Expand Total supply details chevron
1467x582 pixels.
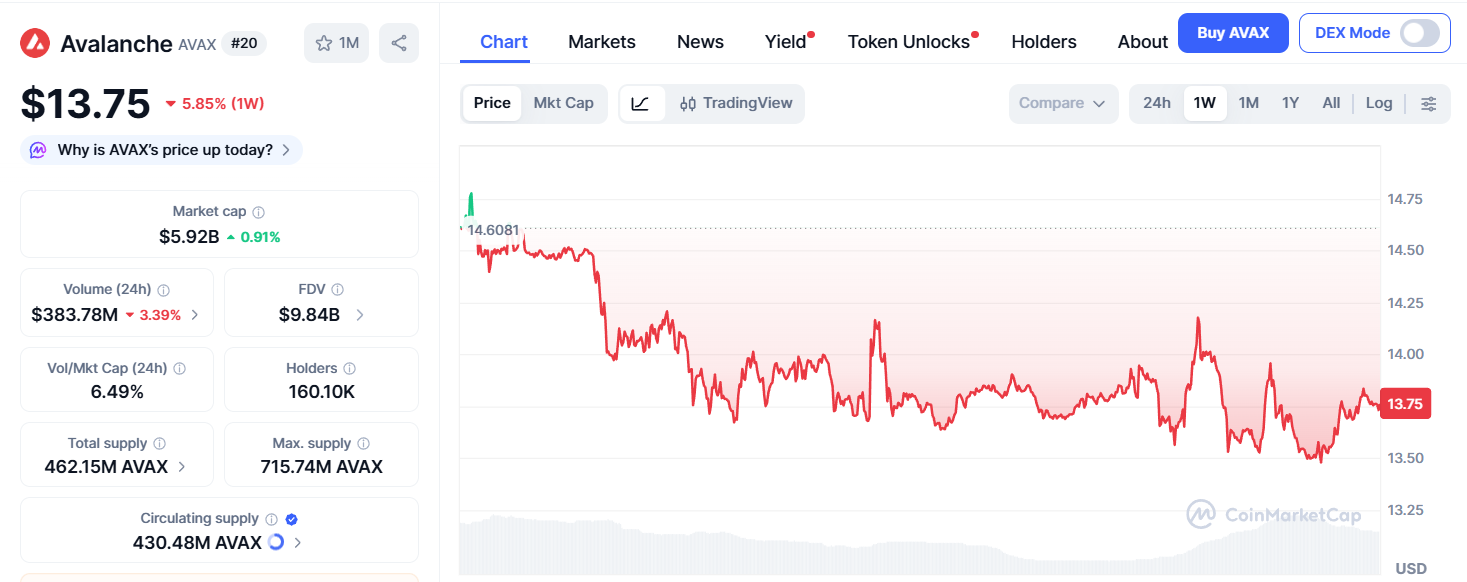[x=181, y=466]
